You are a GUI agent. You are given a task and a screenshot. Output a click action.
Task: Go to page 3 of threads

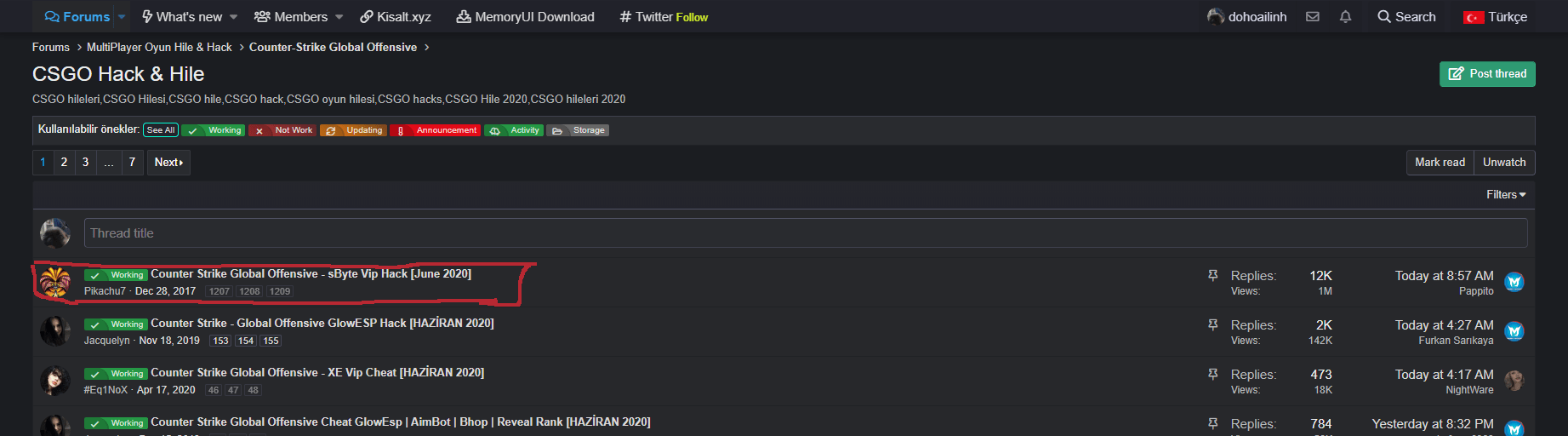(85, 162)
